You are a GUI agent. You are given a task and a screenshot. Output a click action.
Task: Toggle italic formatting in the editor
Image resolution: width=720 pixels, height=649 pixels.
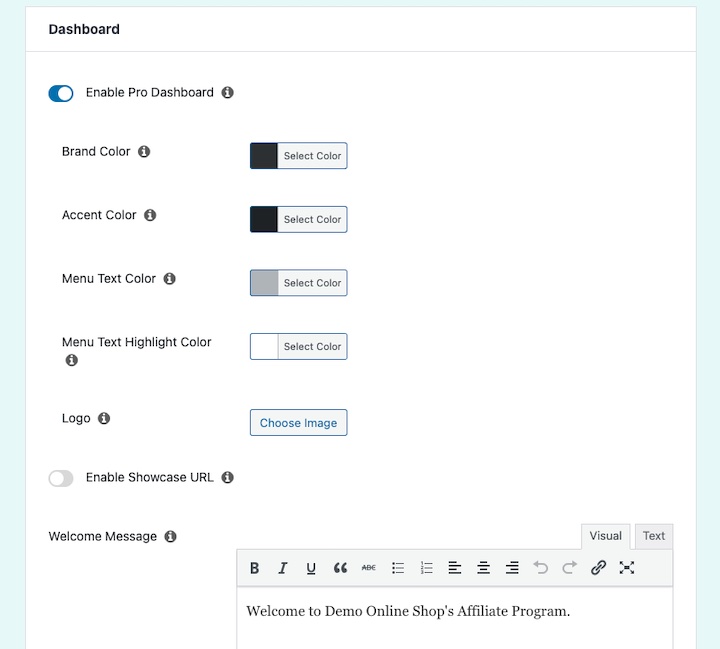[x=283, y=568]
